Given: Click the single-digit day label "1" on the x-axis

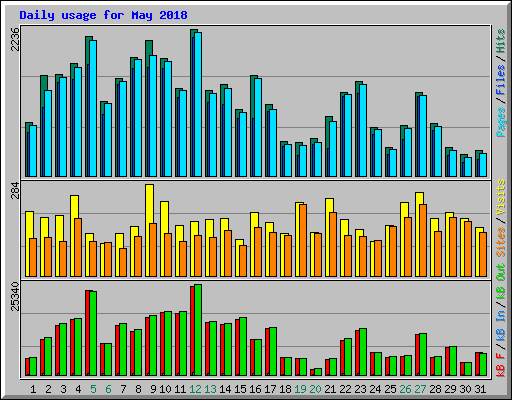Looking at the screenshot, I should coord(33,389).
